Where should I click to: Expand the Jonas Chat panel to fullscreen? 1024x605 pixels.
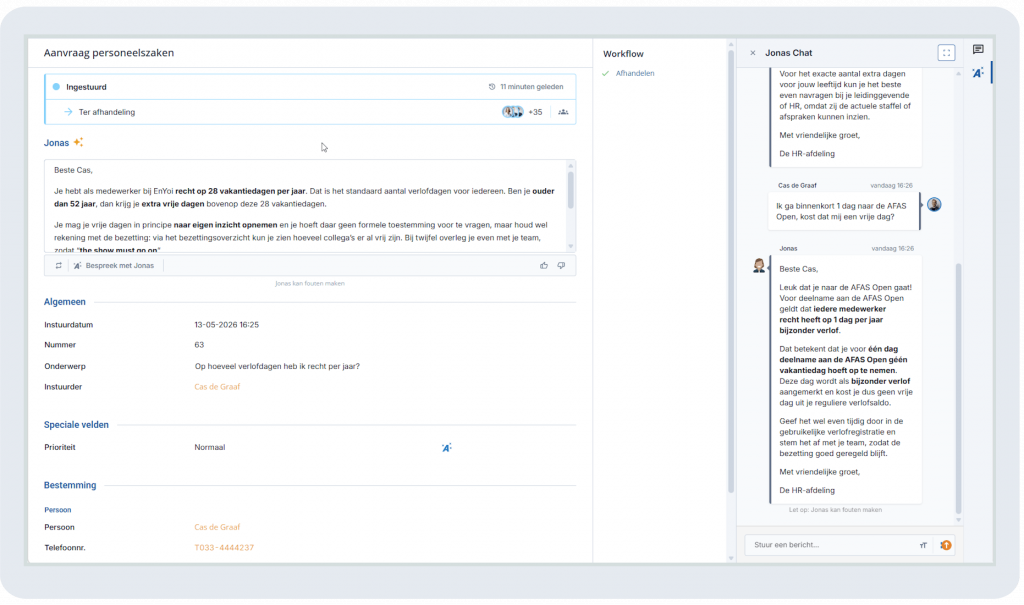pyautogui.click(x=946, y=53)
